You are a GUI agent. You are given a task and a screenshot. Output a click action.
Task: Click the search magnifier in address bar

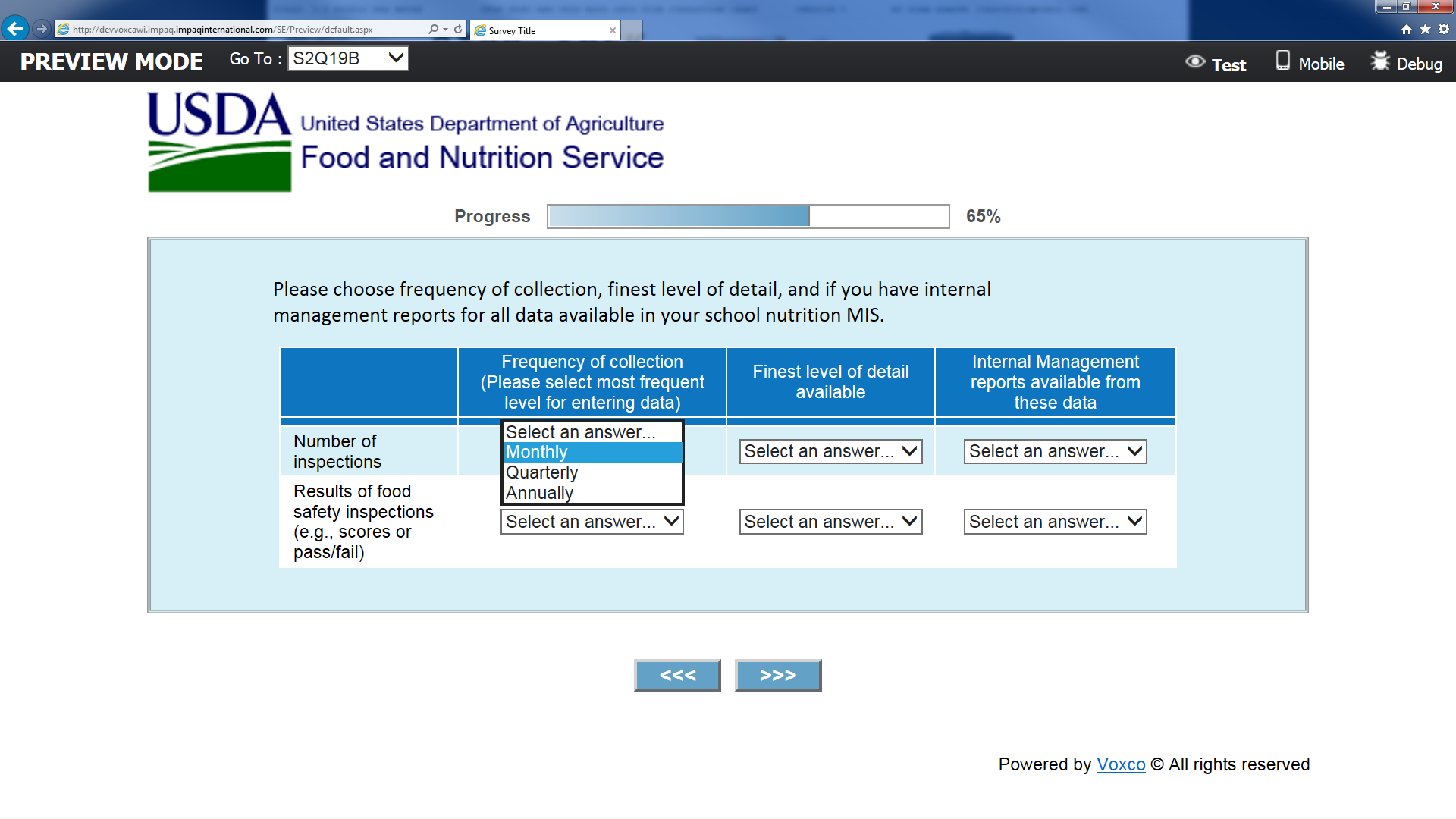click(x=433, y=30)
